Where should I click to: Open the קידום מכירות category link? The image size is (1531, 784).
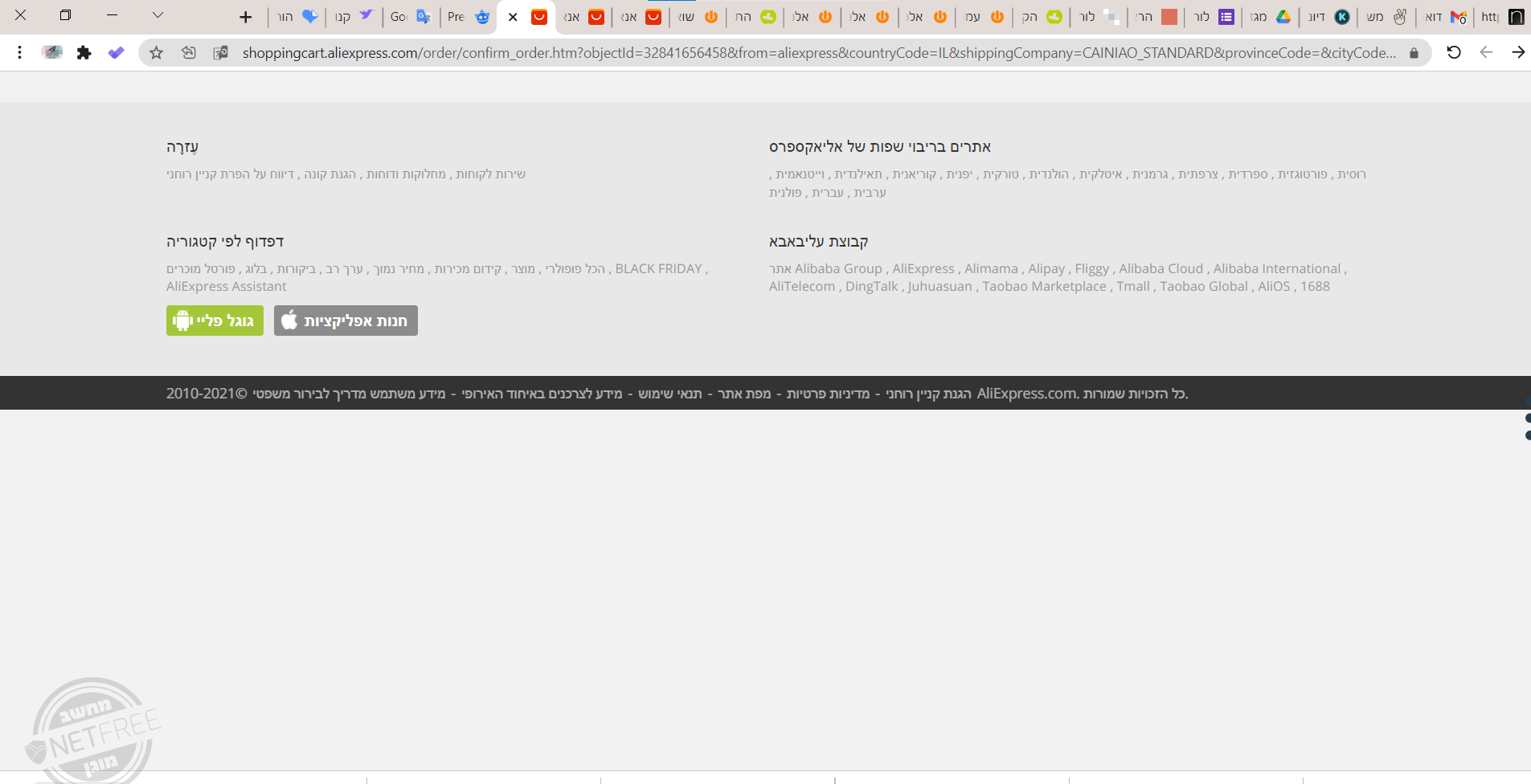click(468, 269)
